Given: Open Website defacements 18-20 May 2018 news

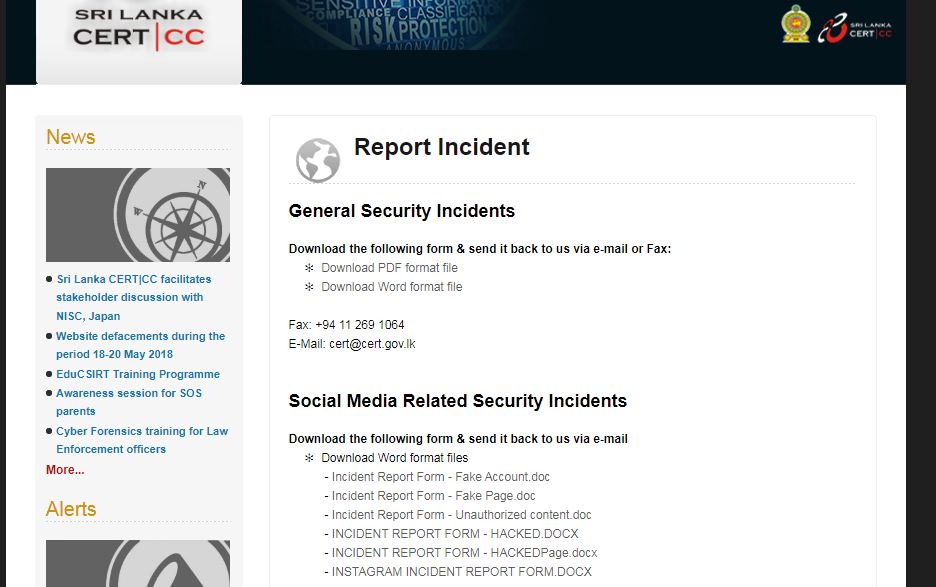Looking at the screenshot, I should pyautogui.click(x=140, y=345).
